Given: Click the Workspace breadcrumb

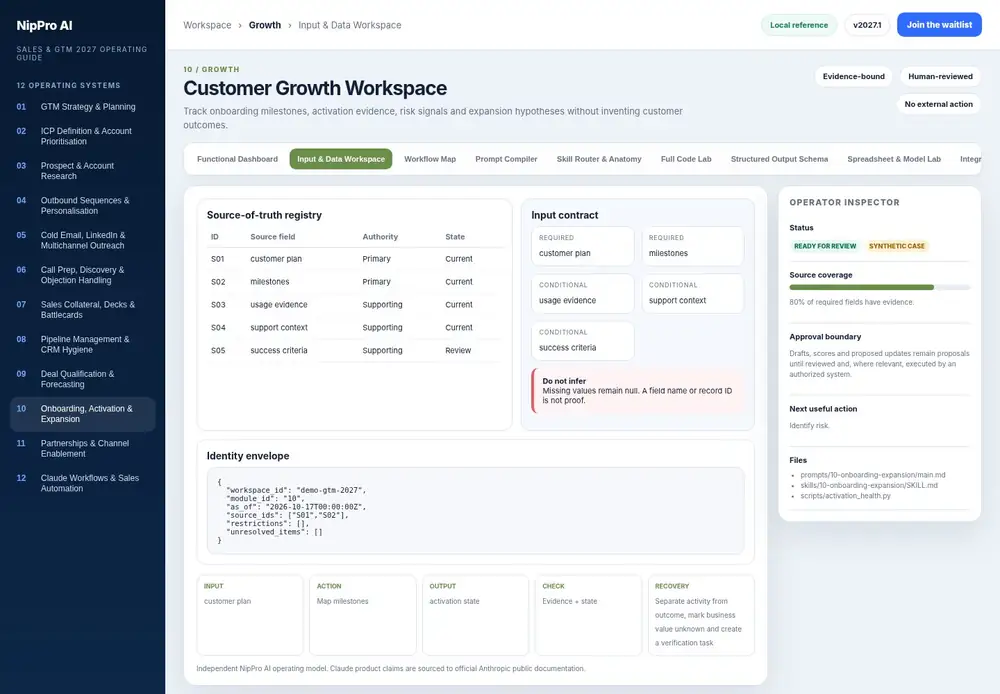Looking at the screenshot, I should (x=207, y=25).
